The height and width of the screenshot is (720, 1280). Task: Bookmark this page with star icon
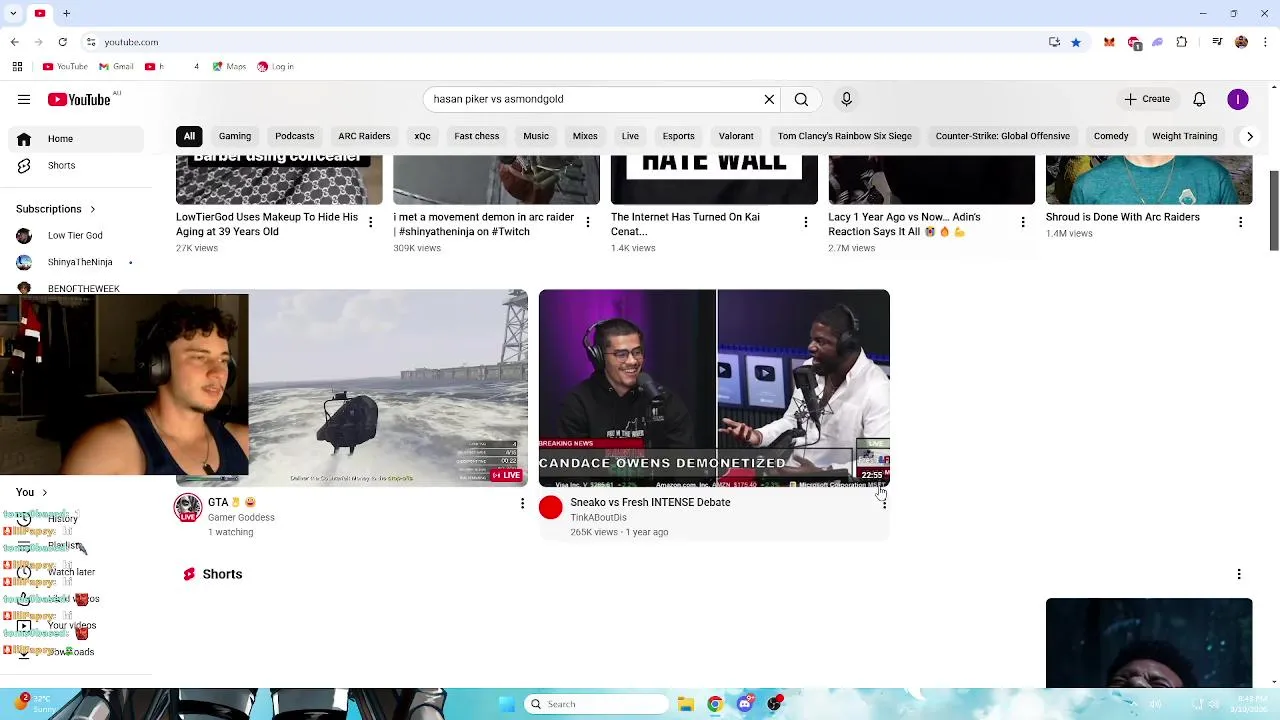(1076, 42)
